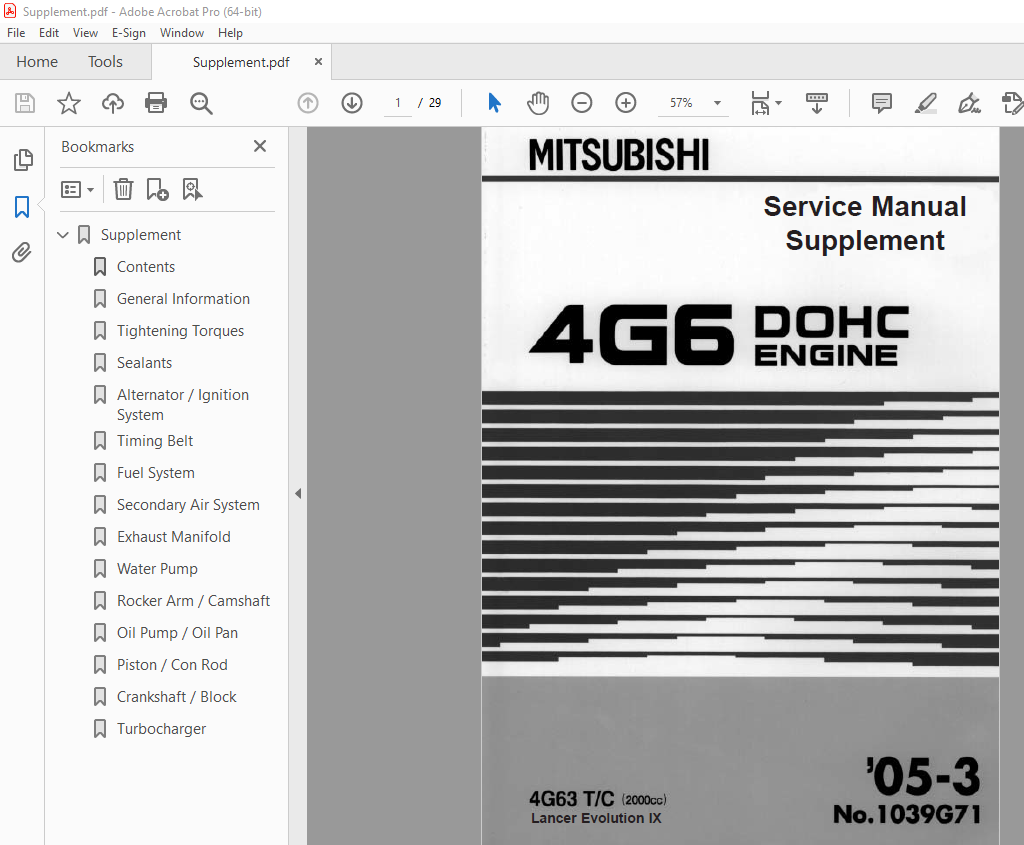Open the Help menu
Screen dimensions: 1024x845
click(x=230, y=33)
